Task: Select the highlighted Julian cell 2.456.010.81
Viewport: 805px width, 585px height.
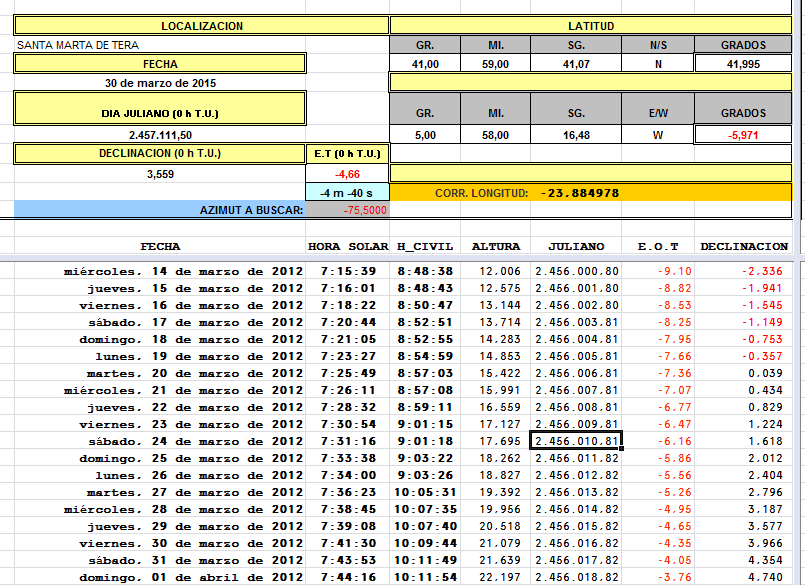Action: [x=576, y=441]
